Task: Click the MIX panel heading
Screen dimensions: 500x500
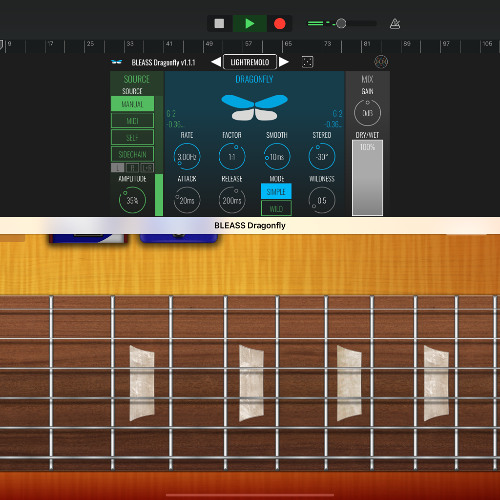Action: coord(367,79)
